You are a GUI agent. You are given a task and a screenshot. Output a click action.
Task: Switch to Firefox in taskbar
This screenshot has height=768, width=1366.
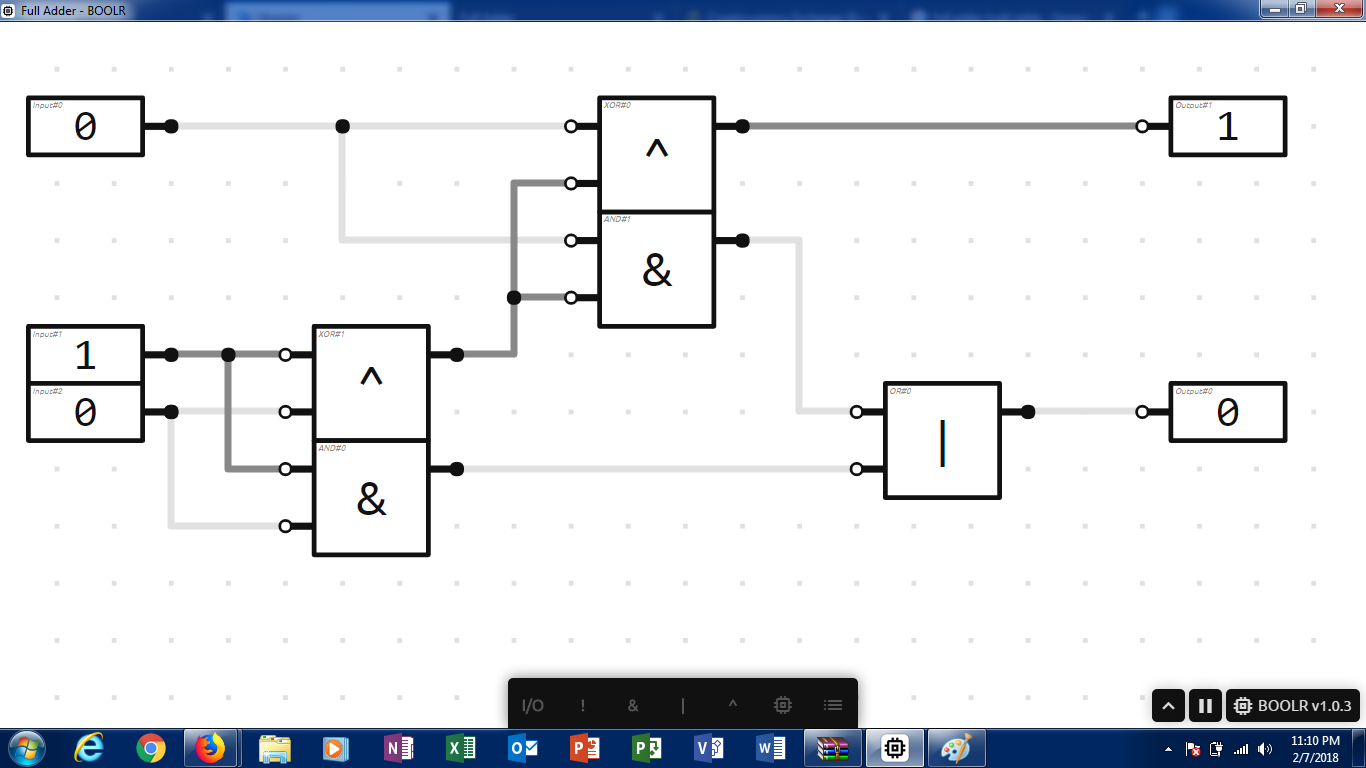tap(211, 747)
